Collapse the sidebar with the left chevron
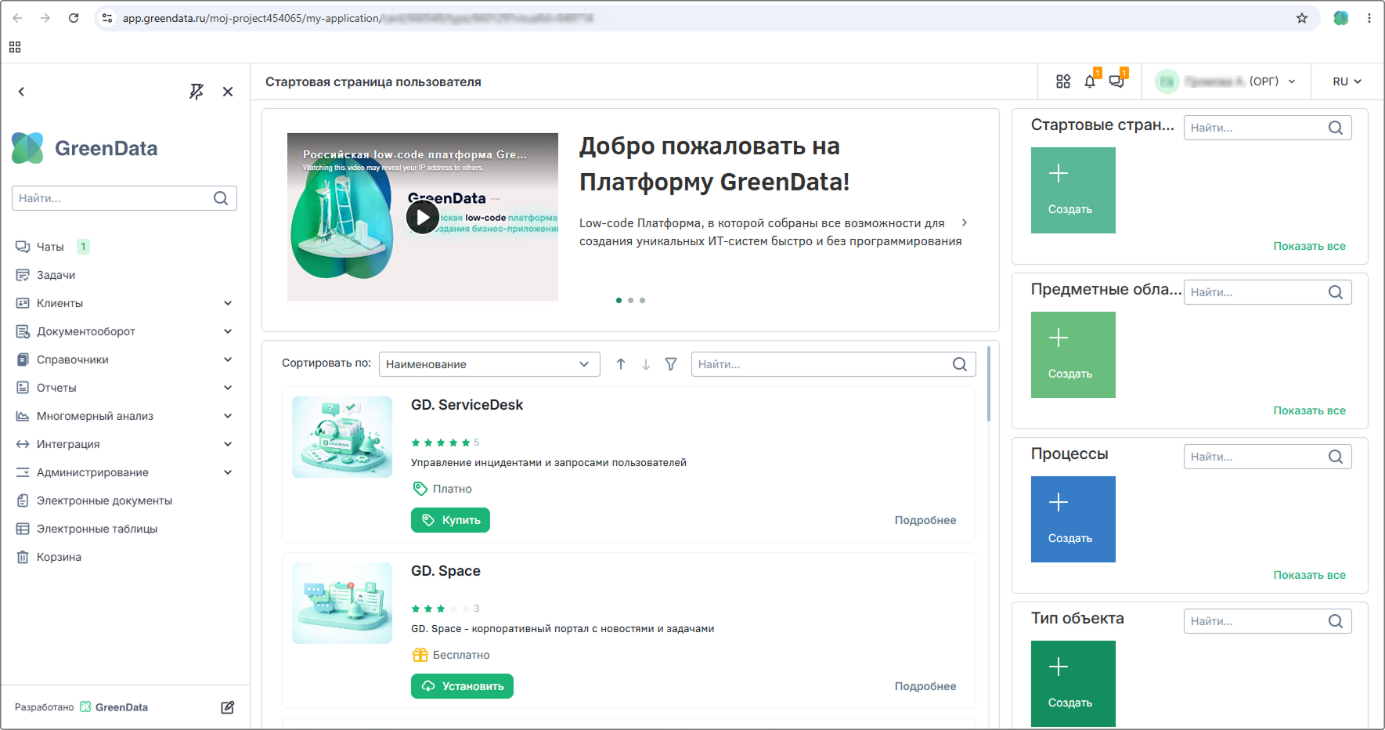 point(21,92)
